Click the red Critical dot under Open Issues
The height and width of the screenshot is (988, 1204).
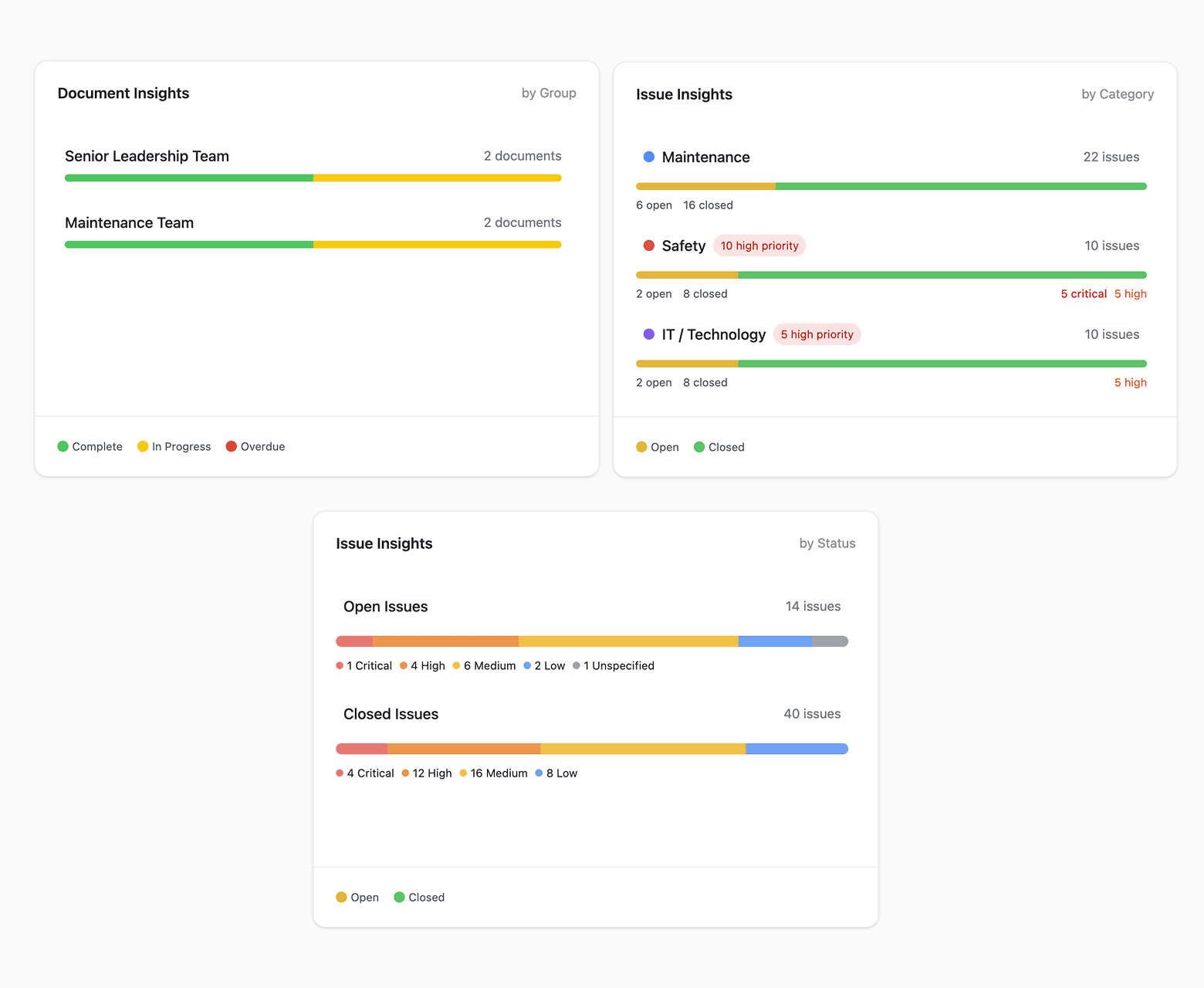[x=340, y=665]
